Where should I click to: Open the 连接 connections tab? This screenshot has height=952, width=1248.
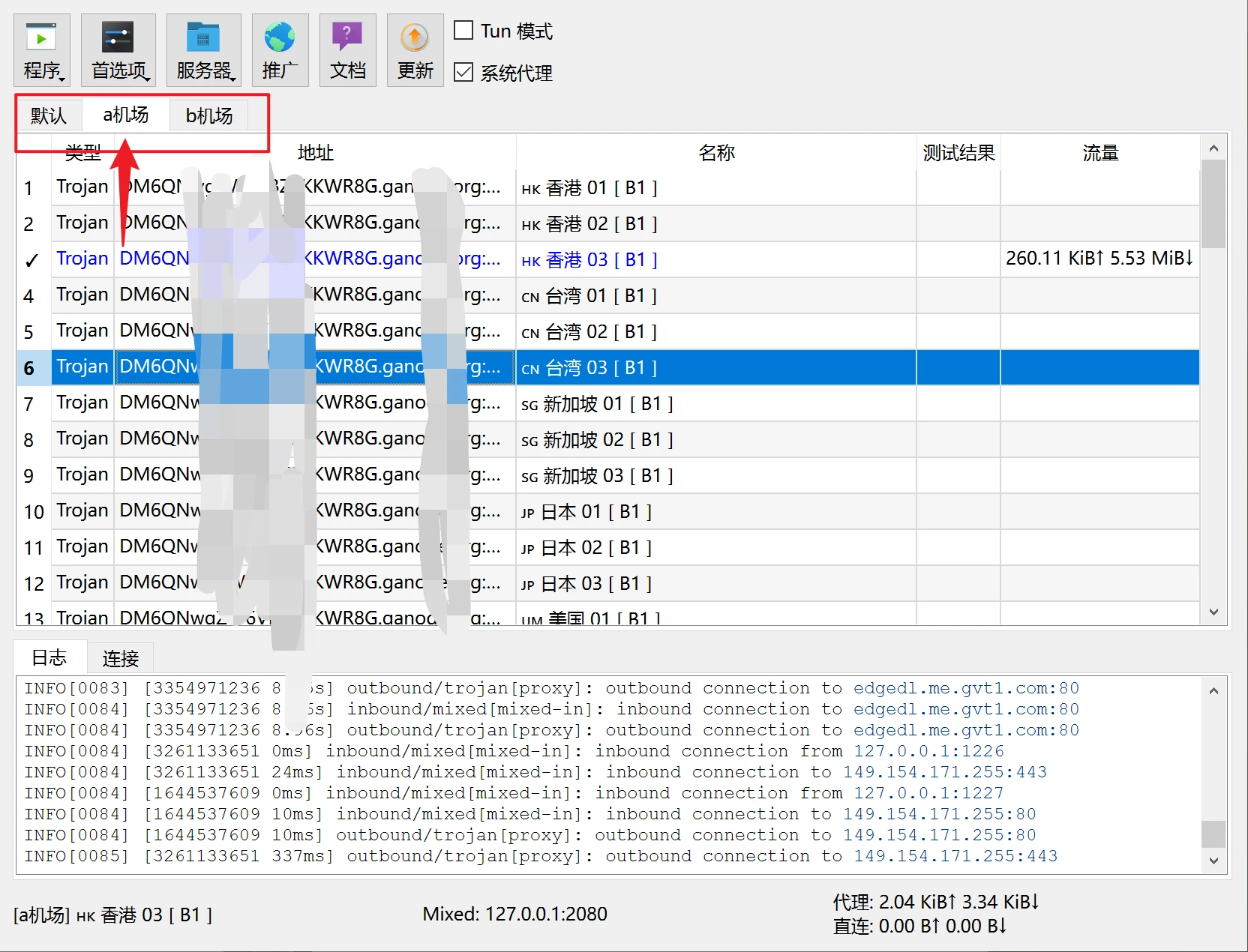[120, 659]
